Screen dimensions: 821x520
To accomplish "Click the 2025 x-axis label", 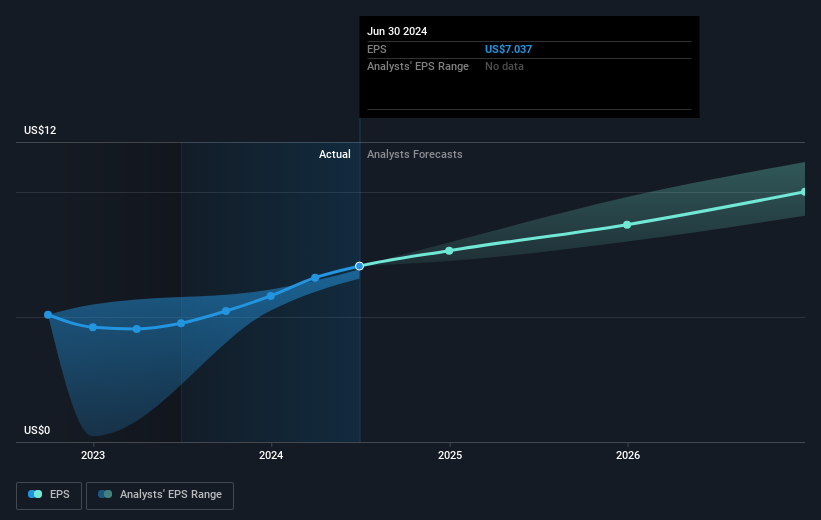I will (x=450, y=456).
